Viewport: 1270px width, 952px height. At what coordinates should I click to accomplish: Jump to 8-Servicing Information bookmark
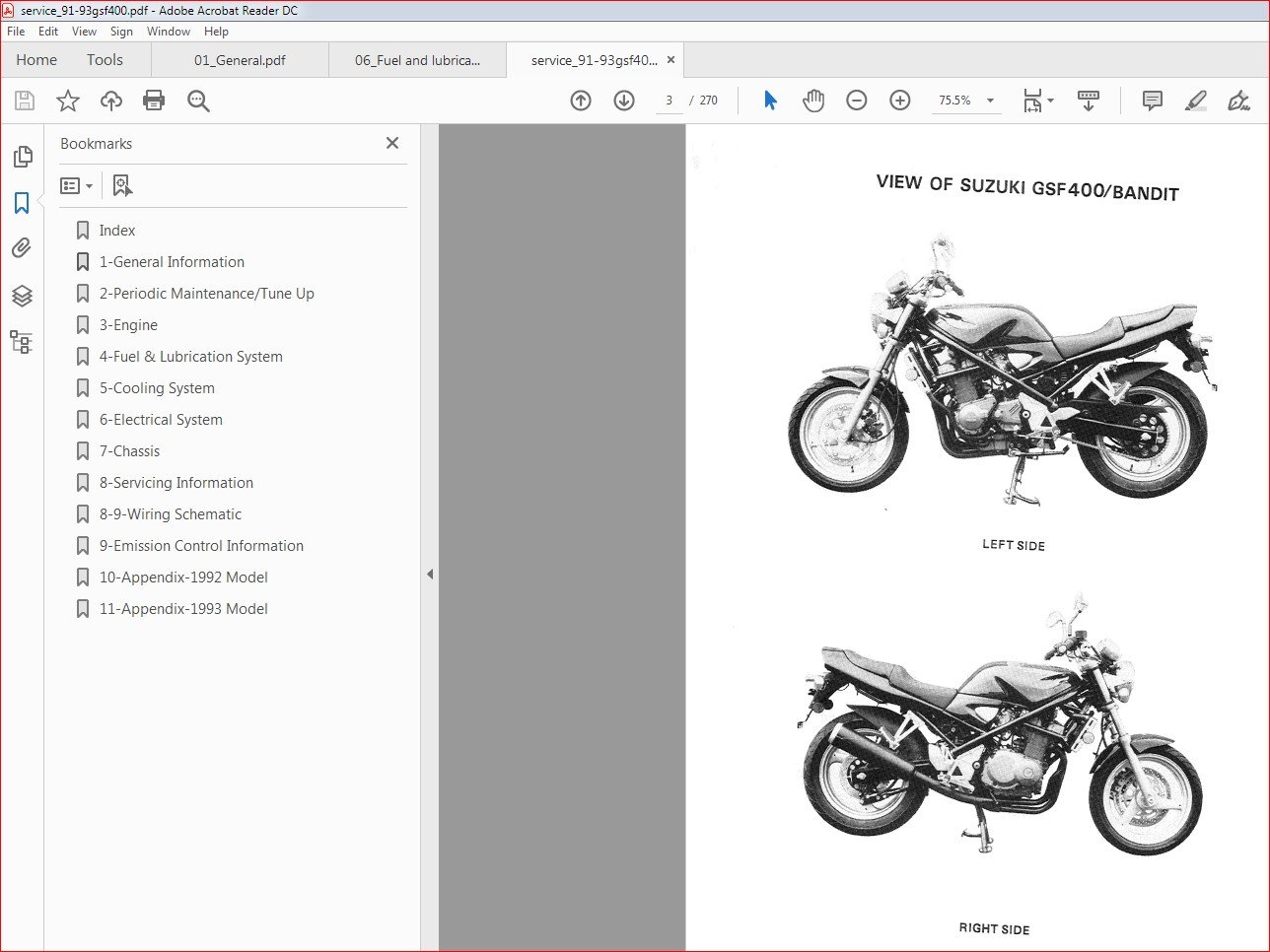[x=176, y=483]
